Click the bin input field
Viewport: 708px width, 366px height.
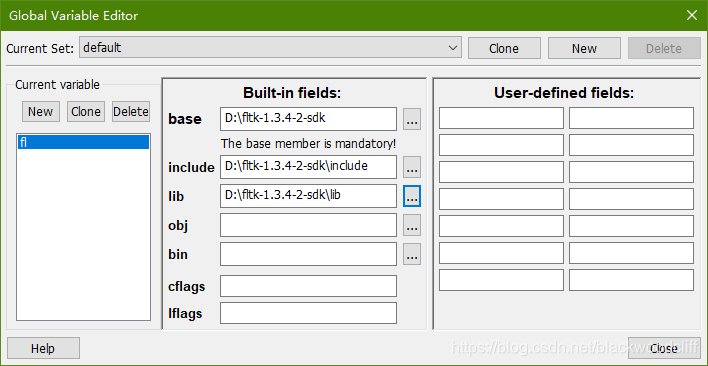(x=308, y=254)
